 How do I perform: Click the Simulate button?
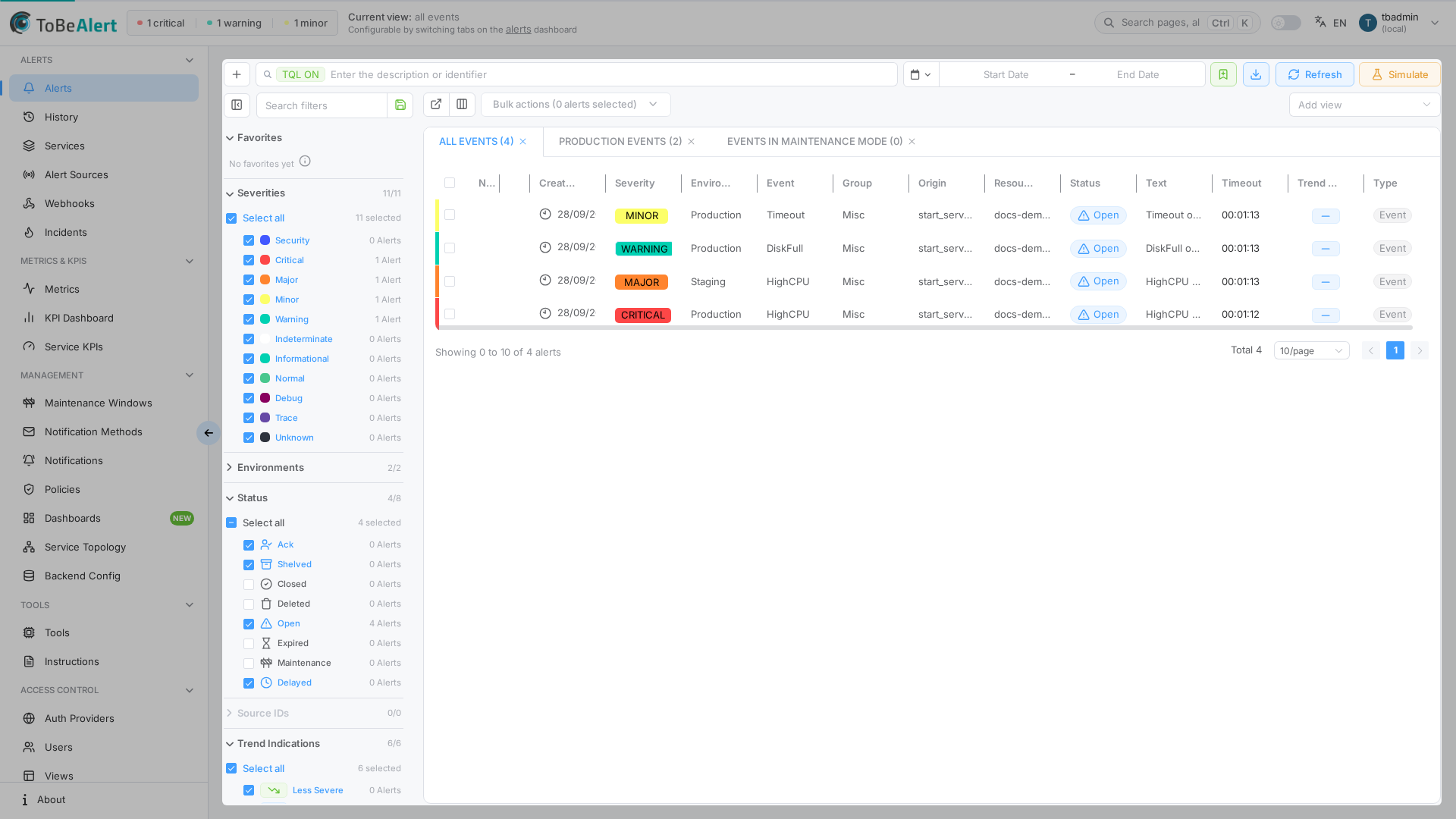pos(1399,74)
